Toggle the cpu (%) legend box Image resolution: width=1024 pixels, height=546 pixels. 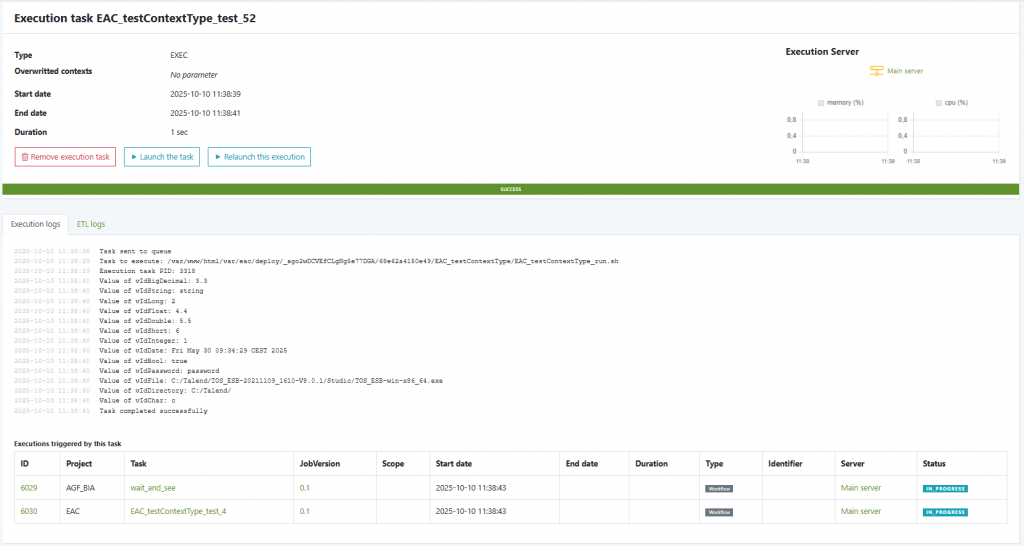point(938,103)
